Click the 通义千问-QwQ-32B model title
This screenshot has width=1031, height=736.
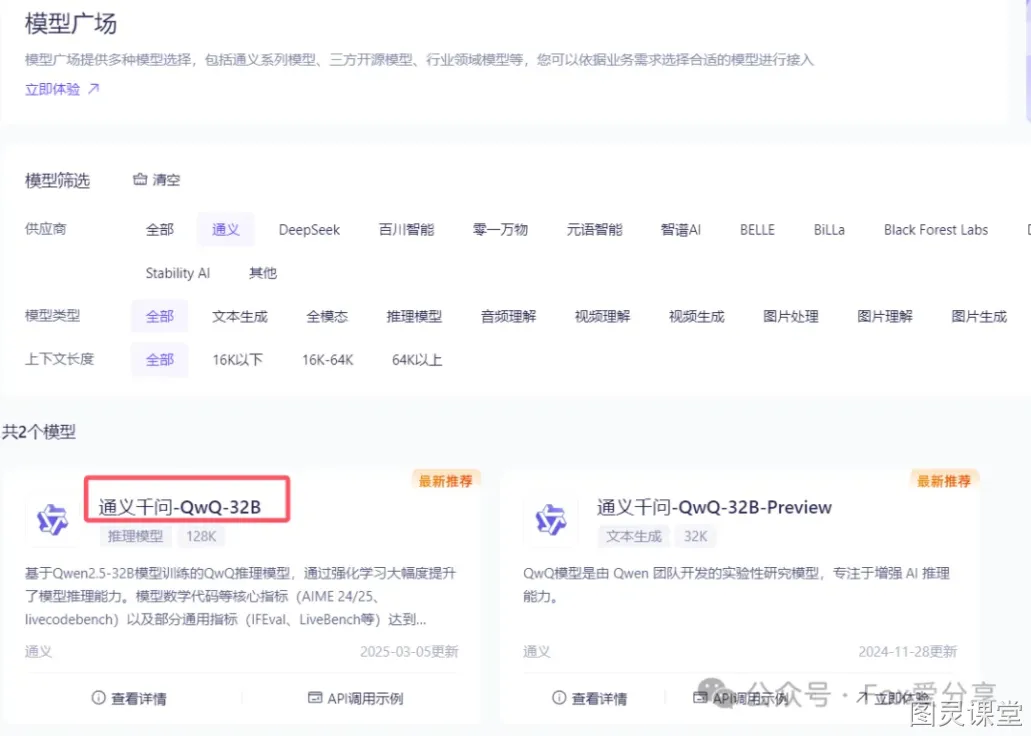pyautogui.click(x=180, y=507)
